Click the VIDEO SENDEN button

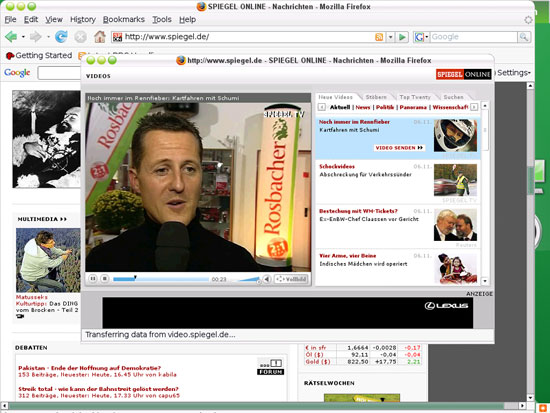[399, 148]
